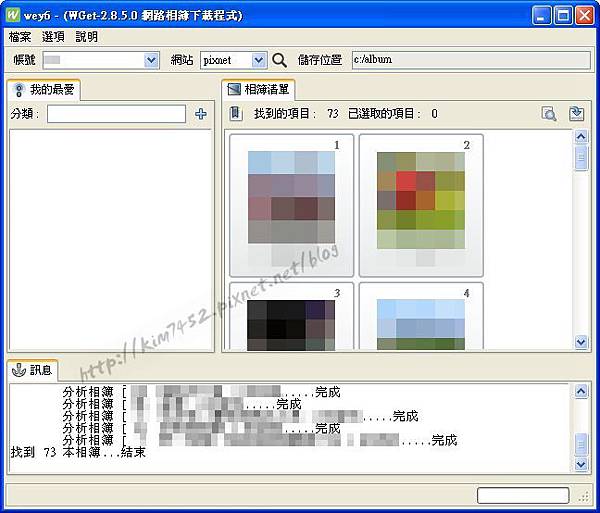Click the album list scrollbar thumb
This screenshot has width=600, height=513.
pyautogui.click(x=581, y=157)
